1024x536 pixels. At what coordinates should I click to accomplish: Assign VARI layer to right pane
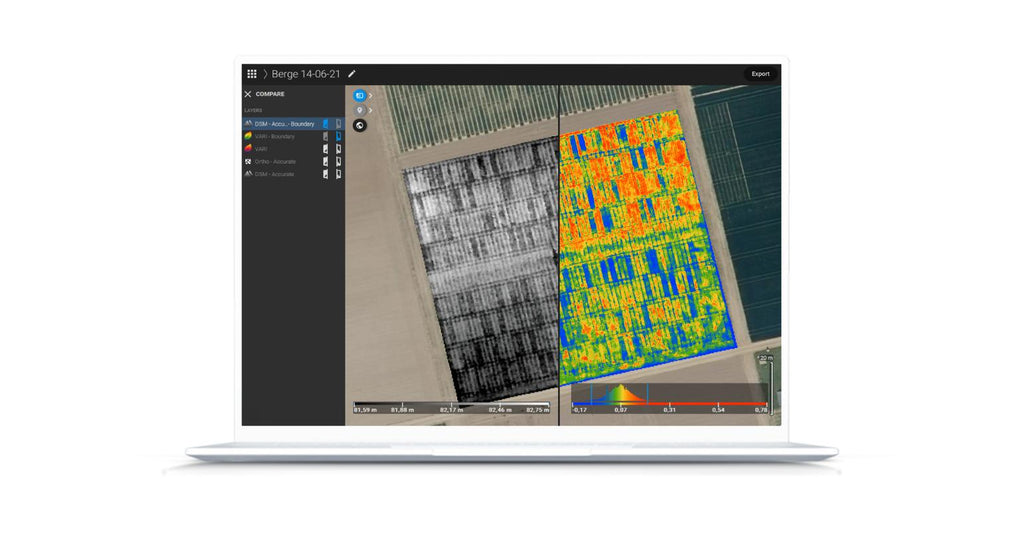click(338, 149)
